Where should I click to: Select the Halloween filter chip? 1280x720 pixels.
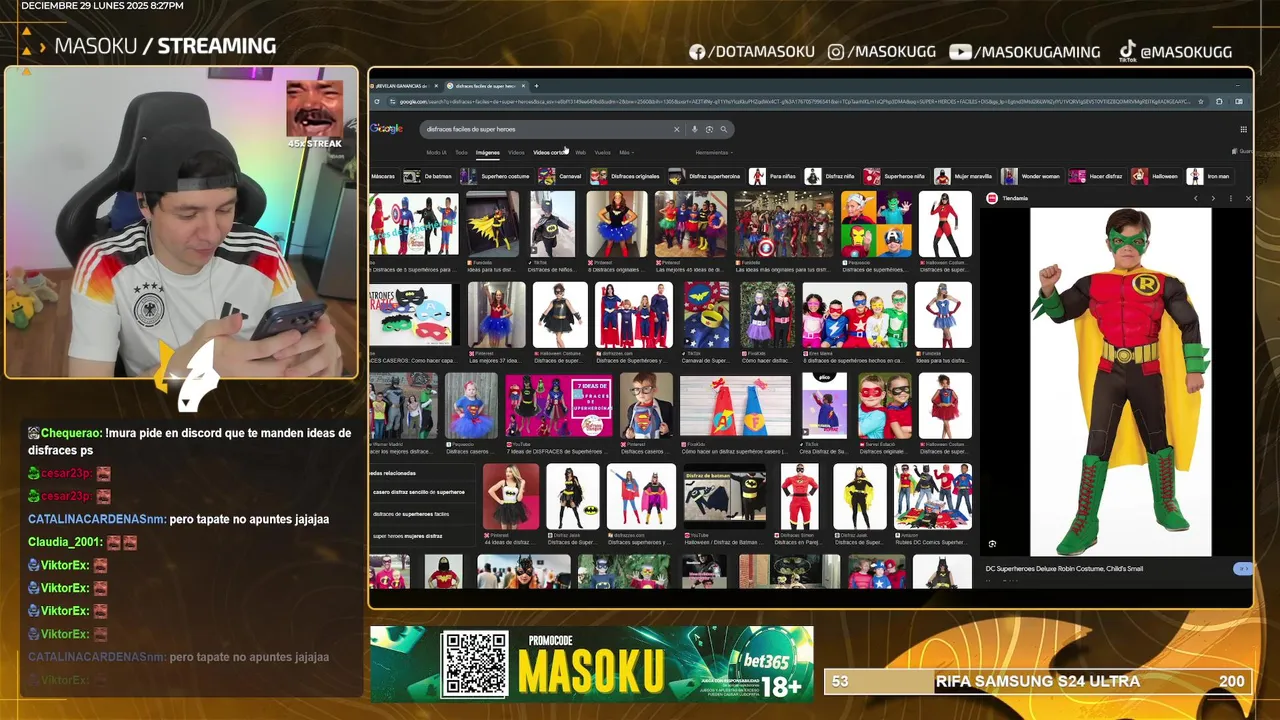1155,176
